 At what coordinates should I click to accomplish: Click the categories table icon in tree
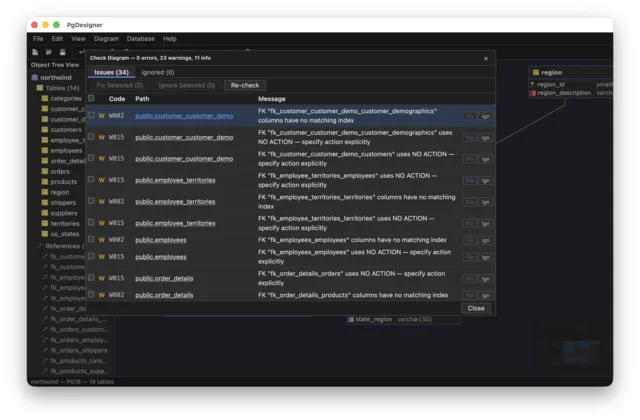click(45, 98)
